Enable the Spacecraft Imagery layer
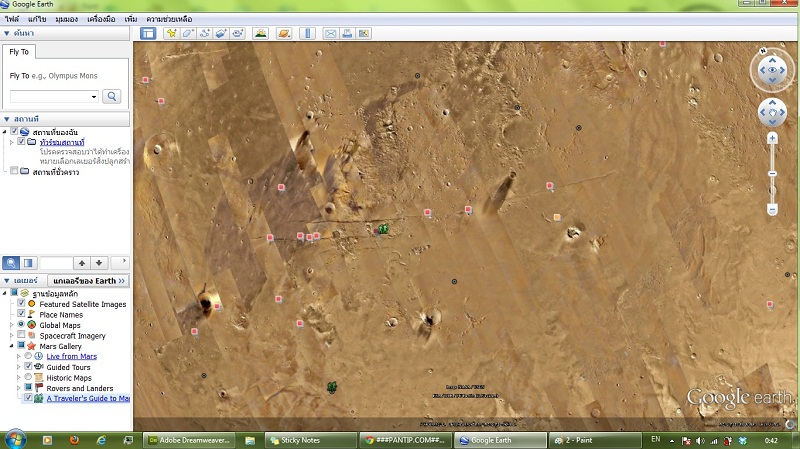 click(21, 335)
